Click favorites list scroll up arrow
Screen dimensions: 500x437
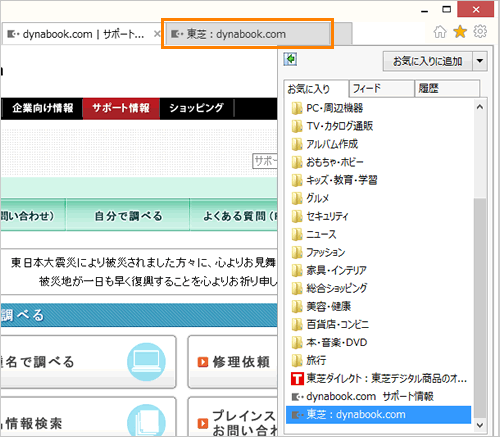(480, 107)
